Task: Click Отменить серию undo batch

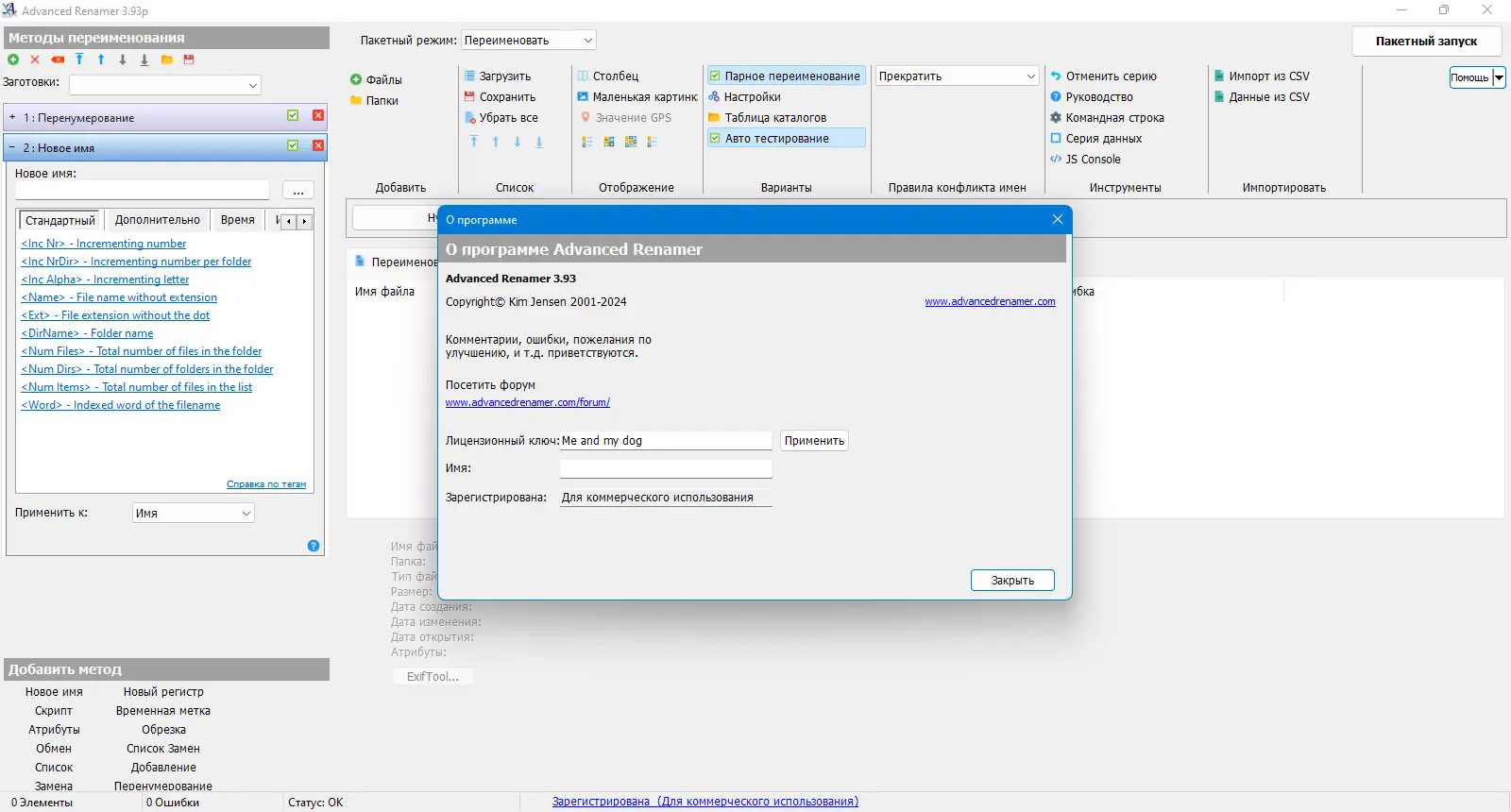Action: pyautogui.click(x=1104, y=76)
